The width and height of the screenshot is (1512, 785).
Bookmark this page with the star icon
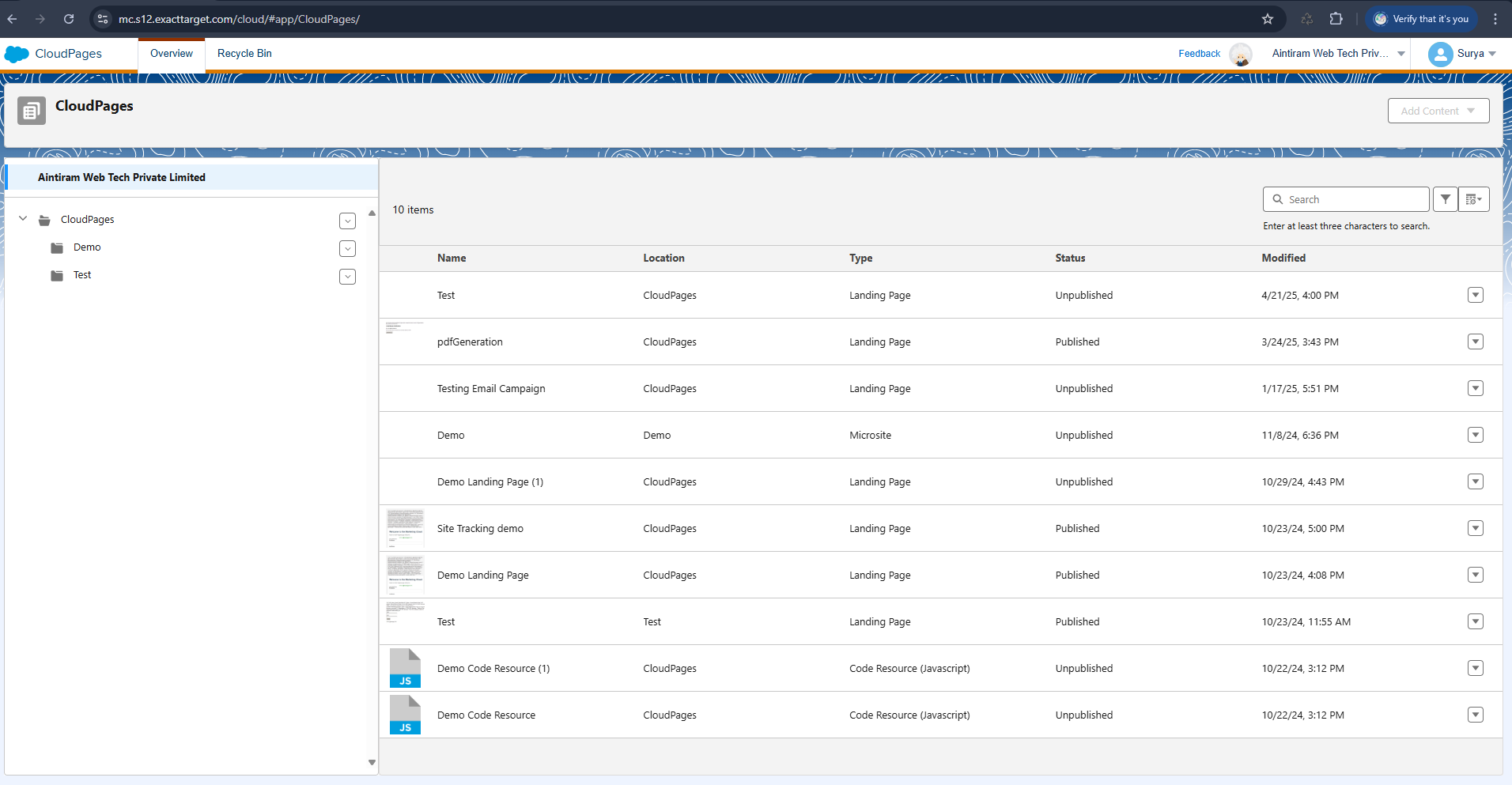point(1268,19)
